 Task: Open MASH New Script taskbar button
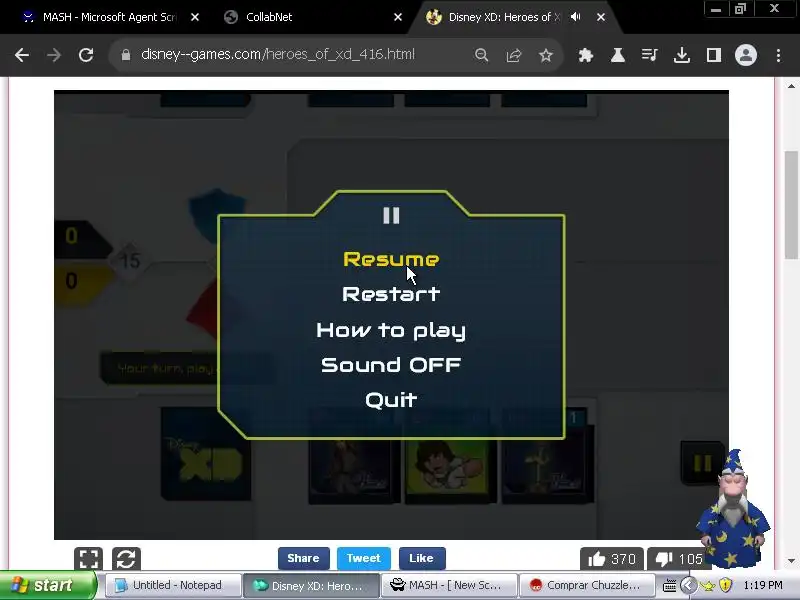(449, 585)
